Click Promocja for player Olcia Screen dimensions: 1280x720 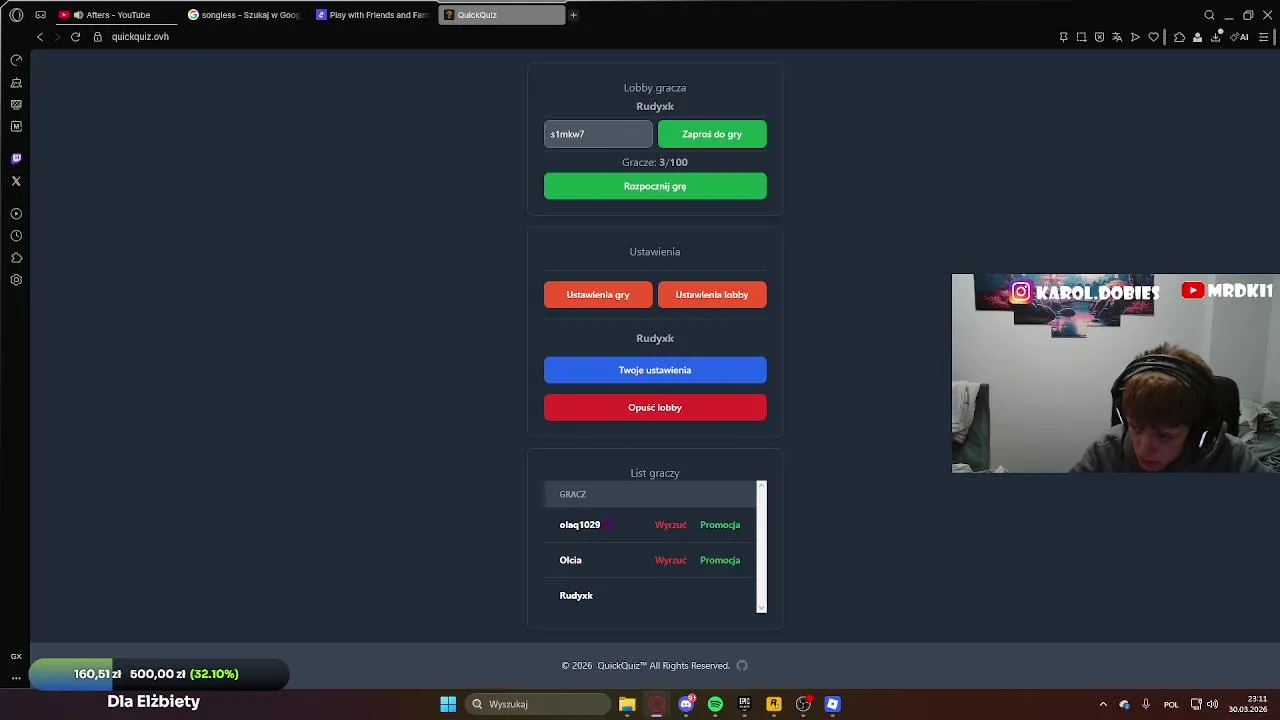click(720, 560)
